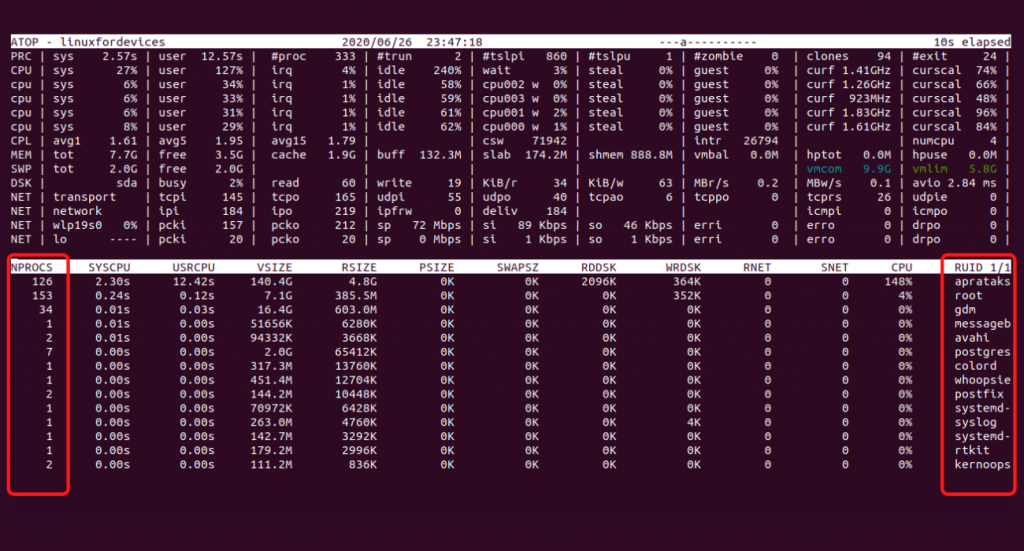Click the sda disk name
Image resolution: width=1024 pixels, height=551 pixels.
pos(127,183)
